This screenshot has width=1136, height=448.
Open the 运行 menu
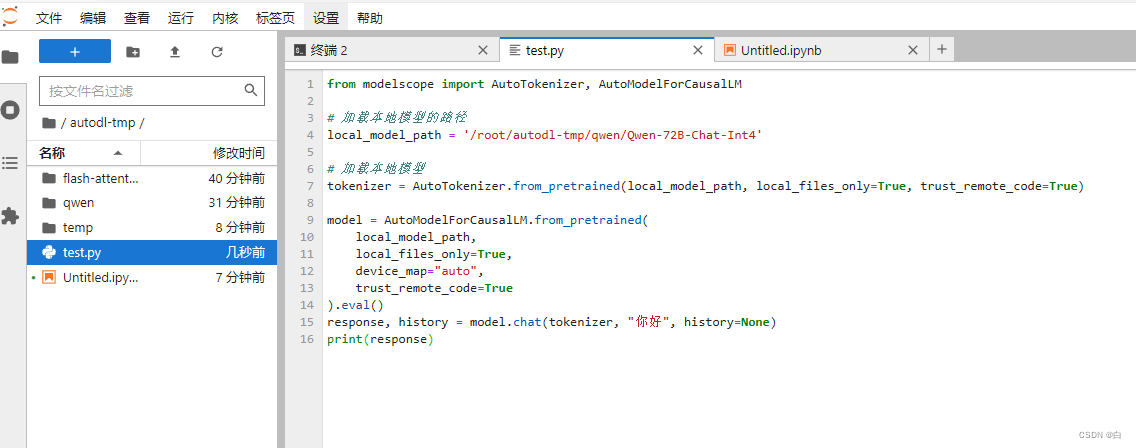point(180,18)
